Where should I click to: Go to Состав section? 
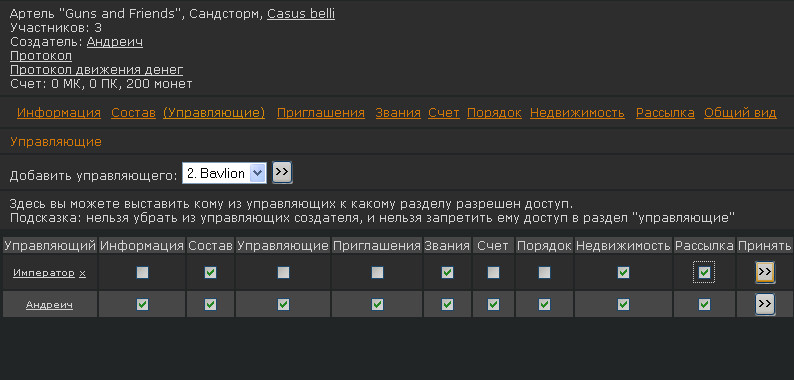point(133,113)
